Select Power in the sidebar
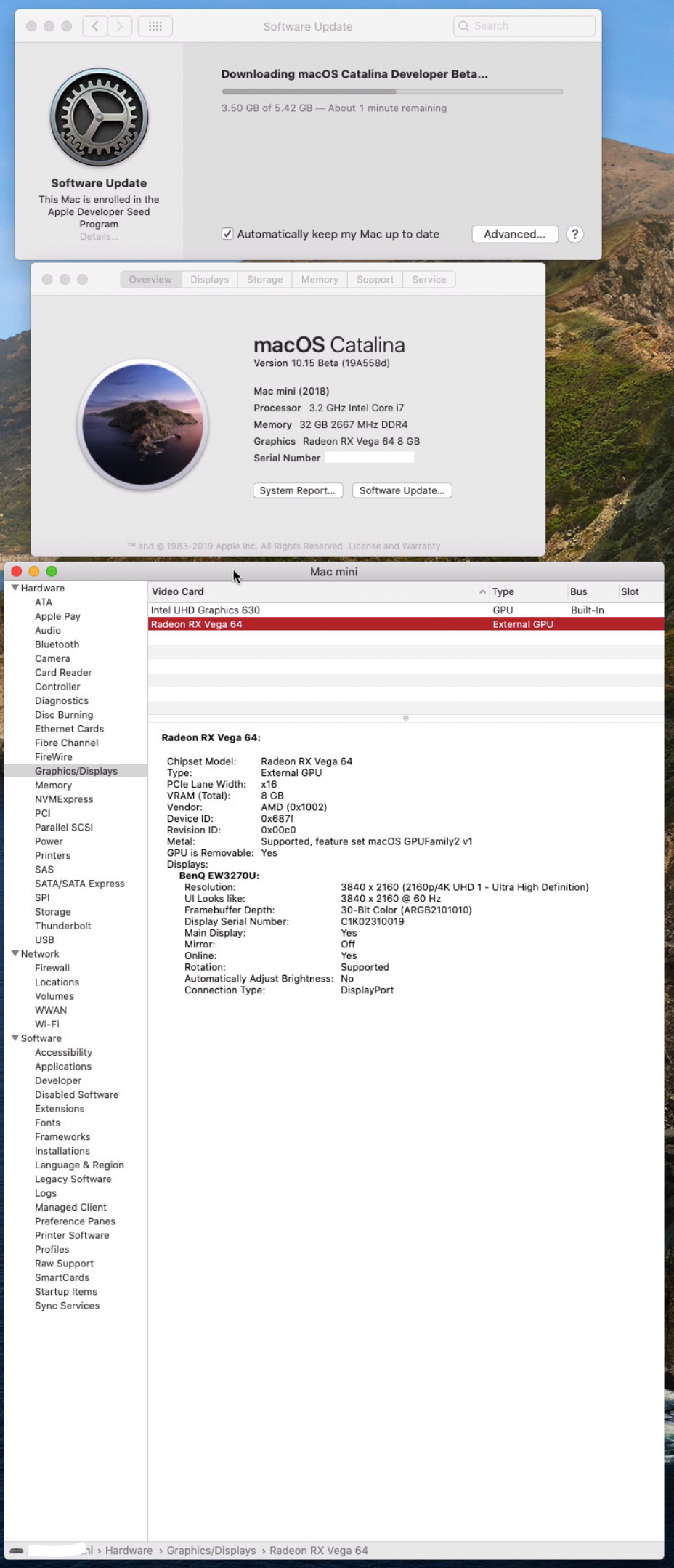 [49, 841]
